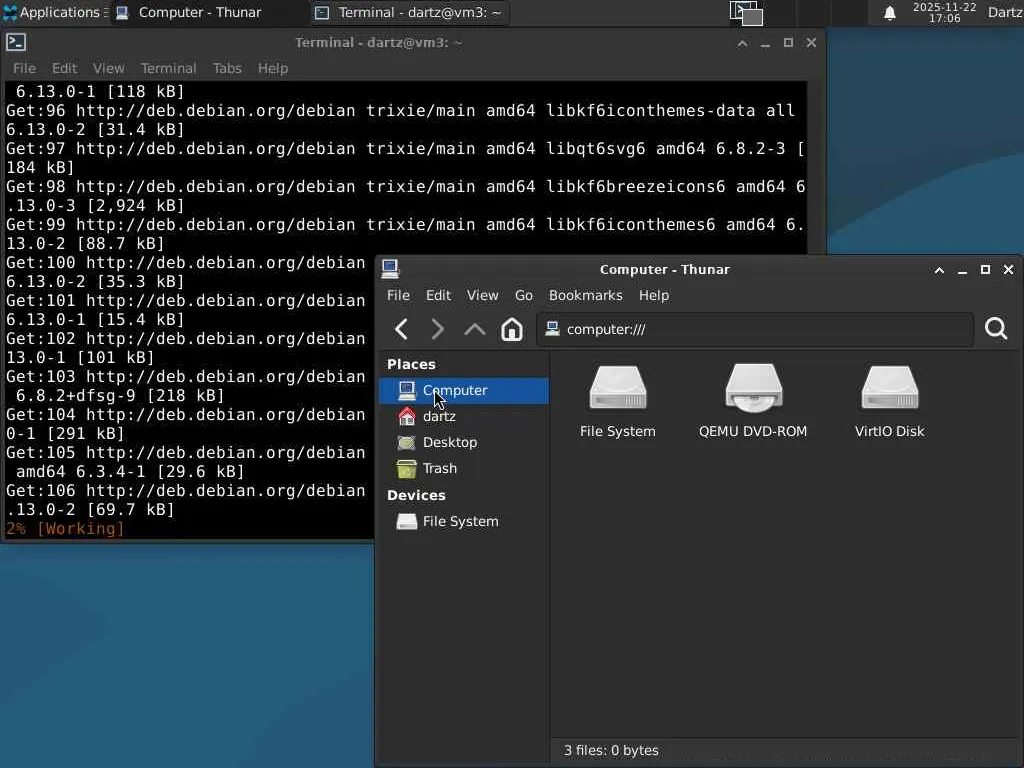Click the '2% [Working]' progress line in terminal
The height and width of the screenshot is (768, 1024).
click(x=65, y=528)
